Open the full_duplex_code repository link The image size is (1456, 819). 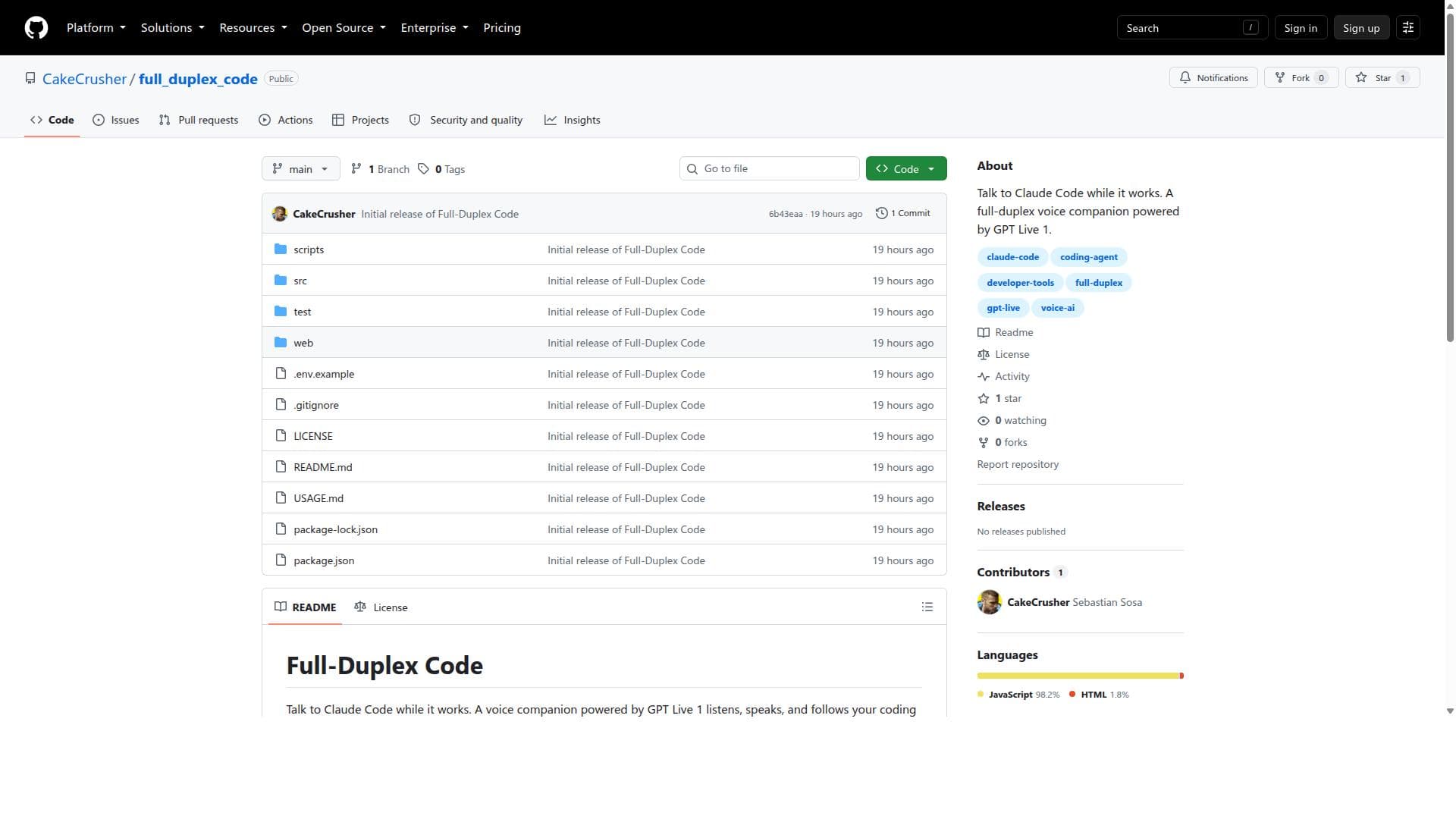(x=198, y=79)
